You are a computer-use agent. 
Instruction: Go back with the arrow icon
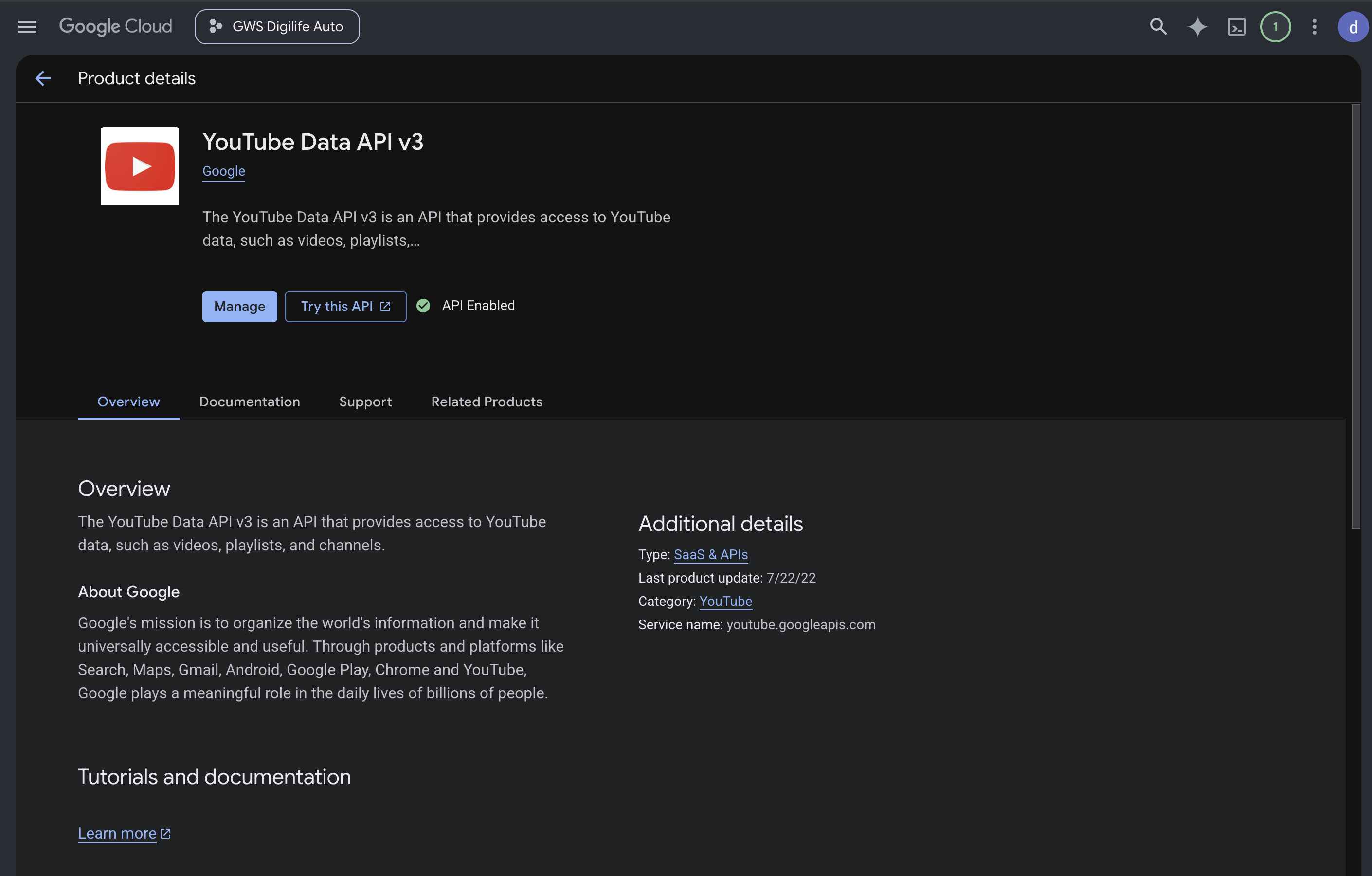coord(43,78)
